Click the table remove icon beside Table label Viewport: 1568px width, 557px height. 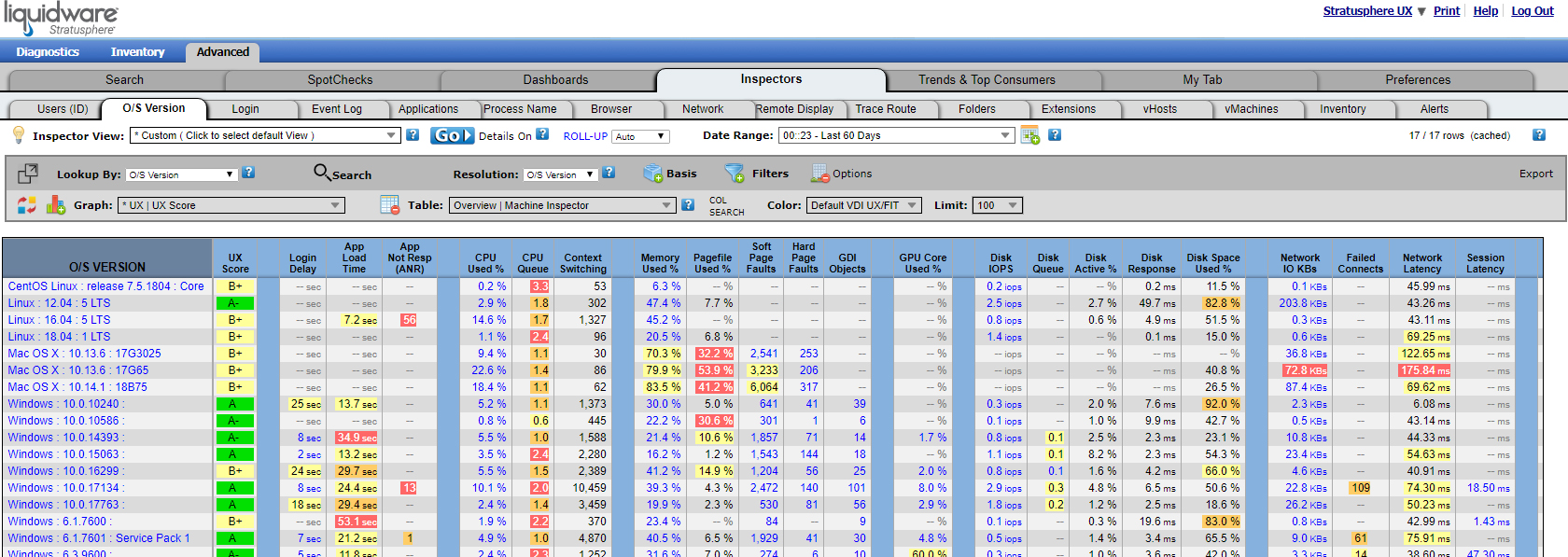click(390, 204)
